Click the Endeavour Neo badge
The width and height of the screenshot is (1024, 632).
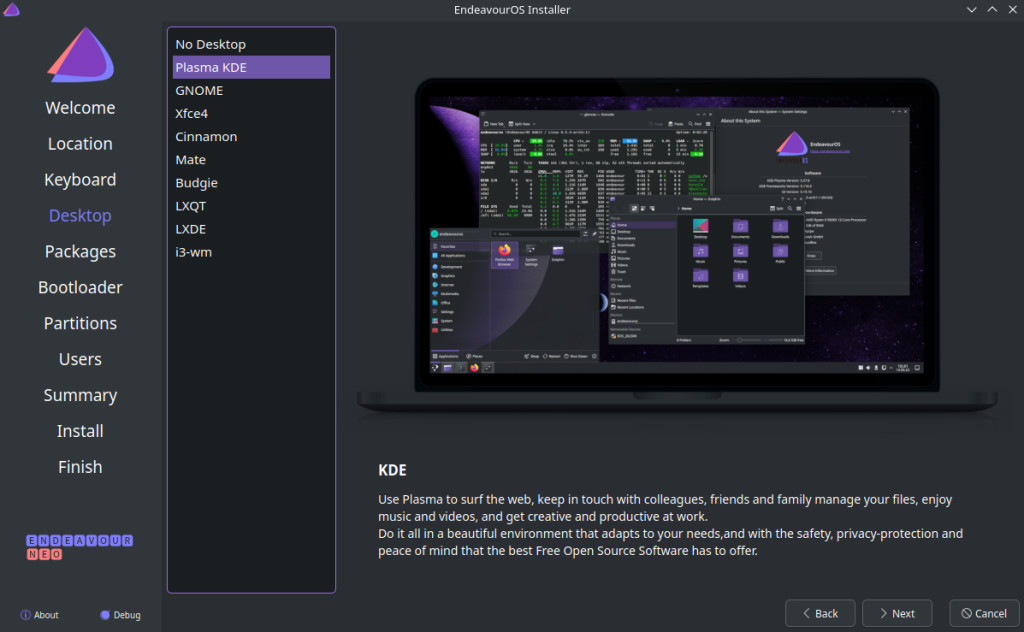80,547
